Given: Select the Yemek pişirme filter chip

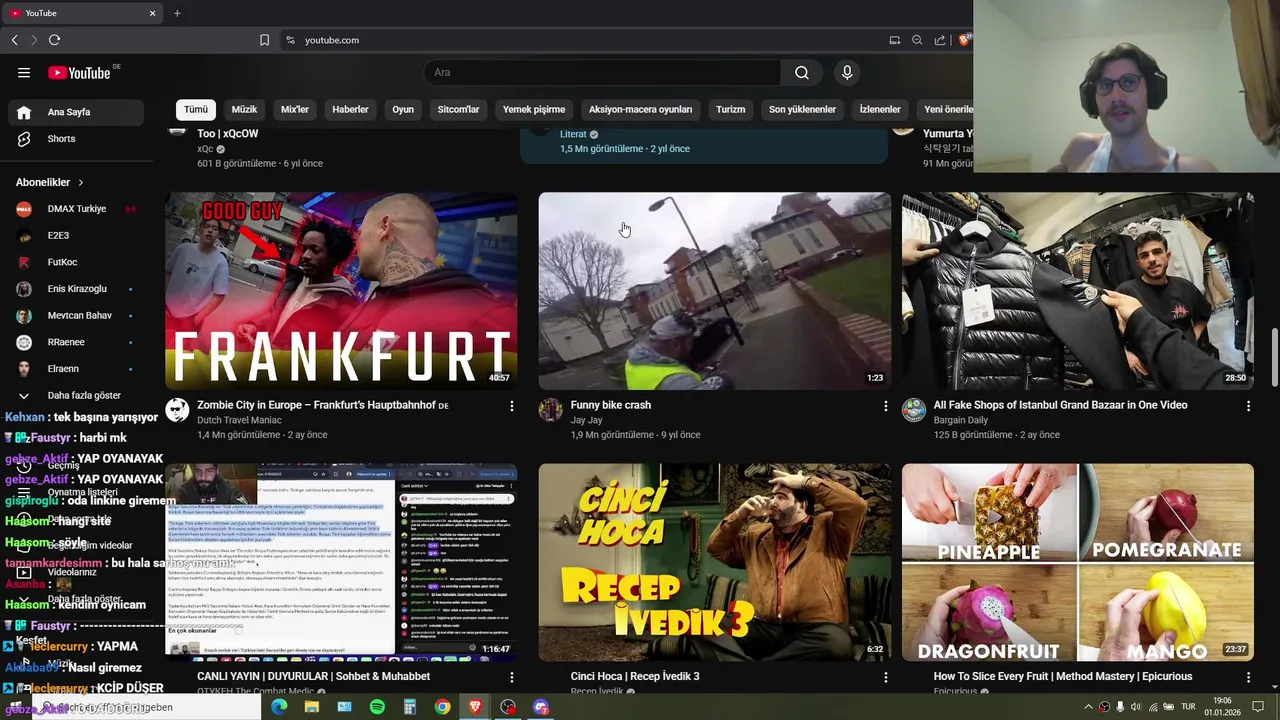Looking at the screenshot, I should pyautogui.click(x=534, y=109).
